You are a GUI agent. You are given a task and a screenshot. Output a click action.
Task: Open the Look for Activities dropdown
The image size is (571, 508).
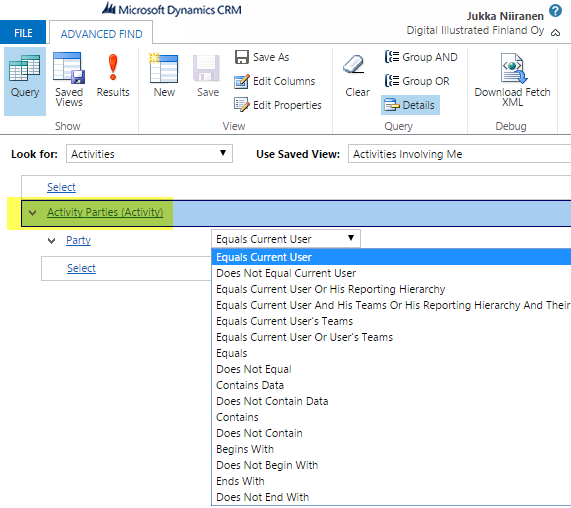pos(149,154)
